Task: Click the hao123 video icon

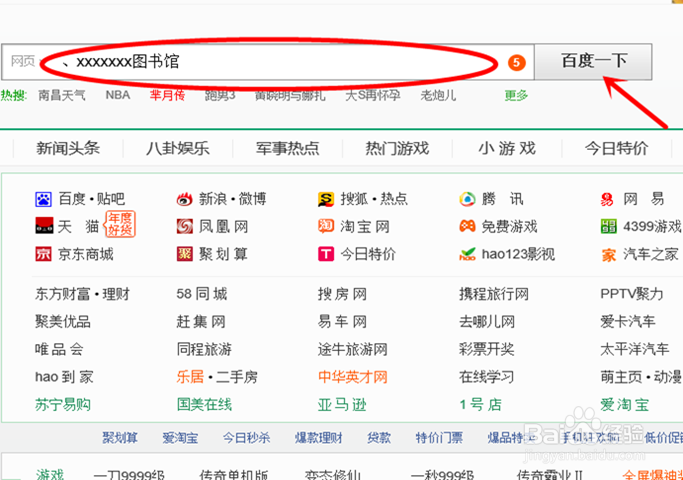Action: click(x=467, y=254)
